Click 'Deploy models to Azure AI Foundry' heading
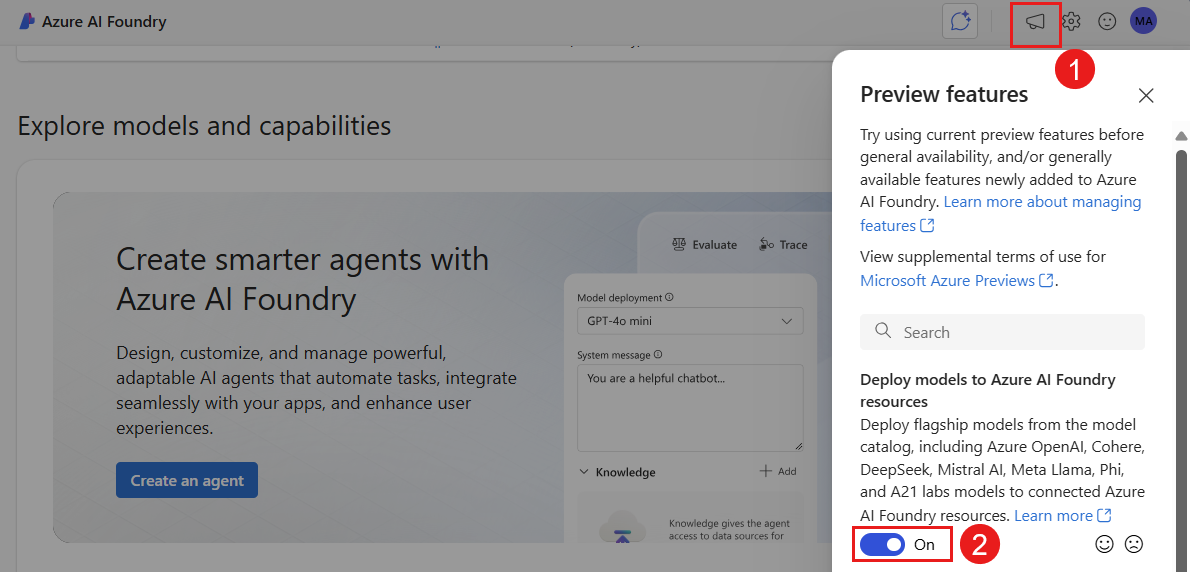Screen dimensions: 1190x572 coord(988,389)
